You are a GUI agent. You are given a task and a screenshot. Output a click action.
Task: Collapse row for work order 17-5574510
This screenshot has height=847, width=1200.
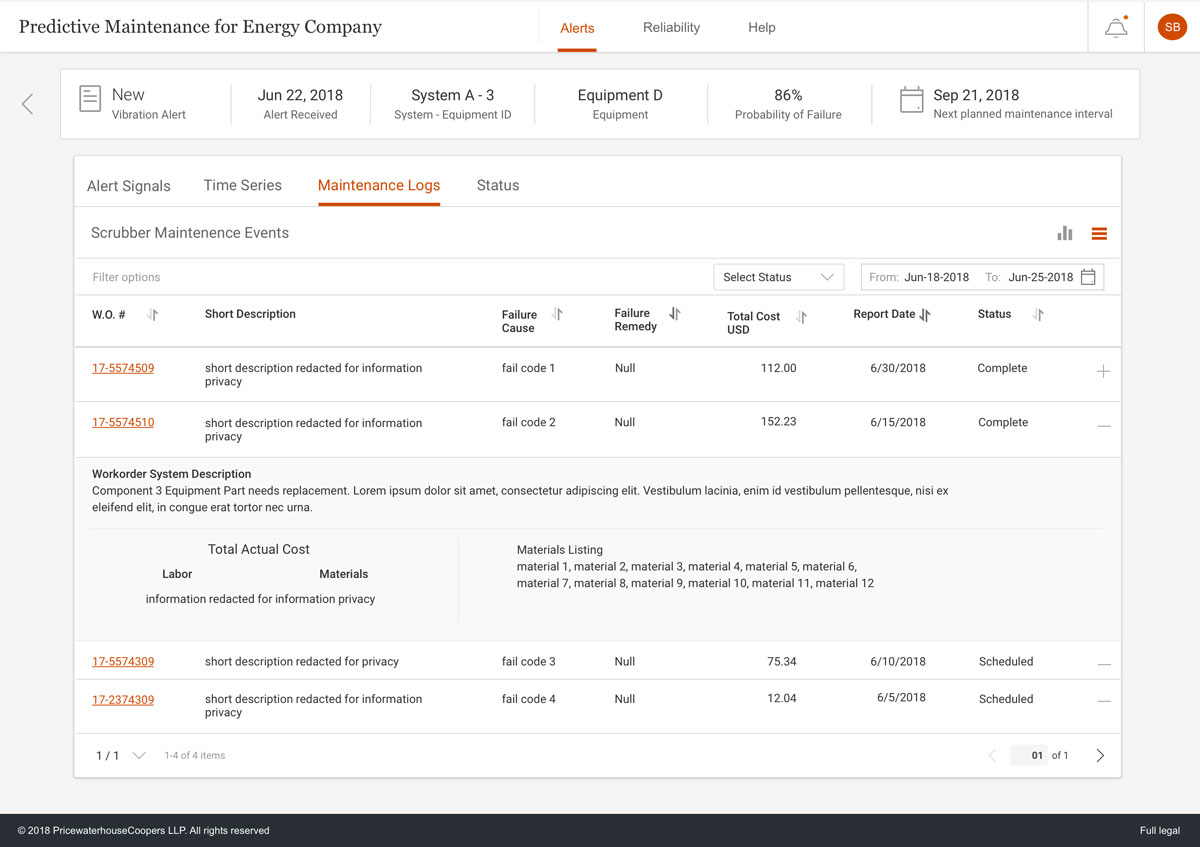click(x=1104, y=426)
